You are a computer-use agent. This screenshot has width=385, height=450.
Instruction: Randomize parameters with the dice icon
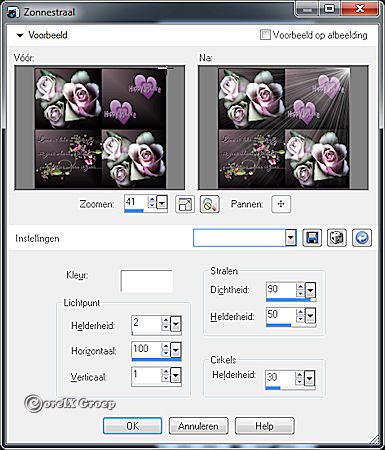click(337, 238)
